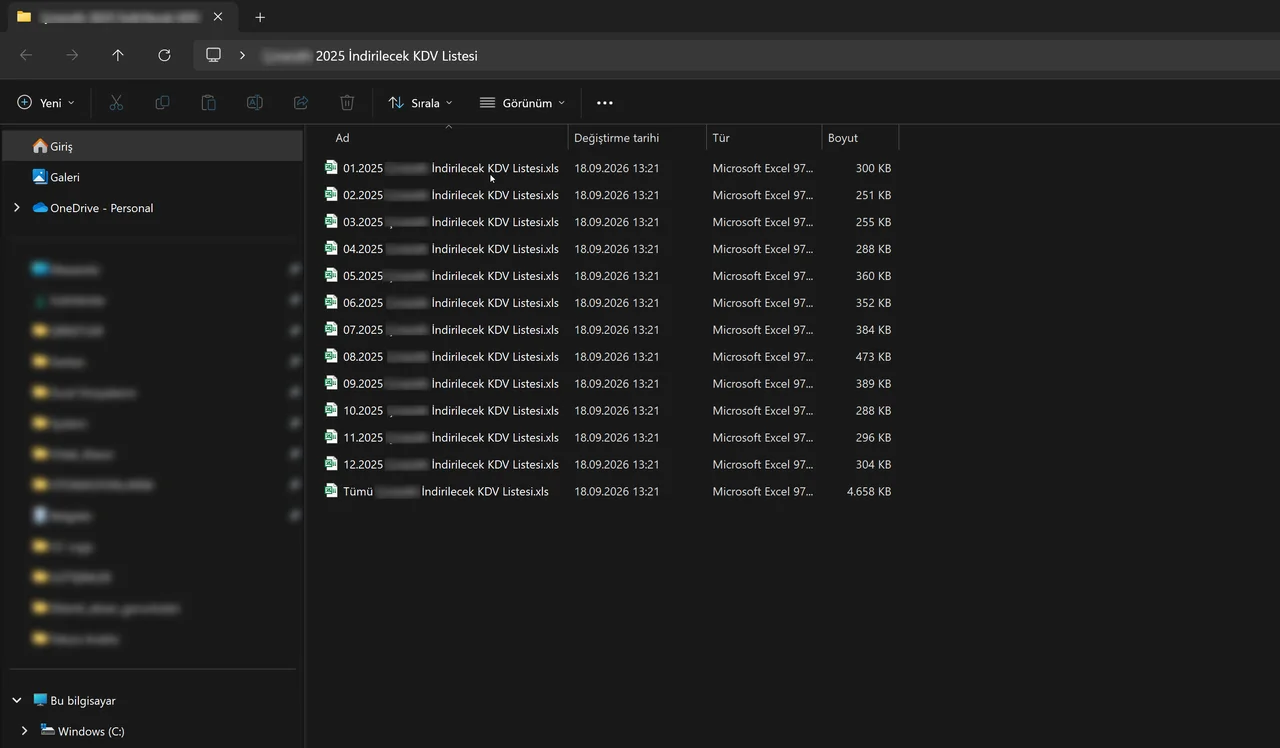This screenshot has height=748, width=1280.
Task: Click the Delete trash can icon
Action: (347, 103)
